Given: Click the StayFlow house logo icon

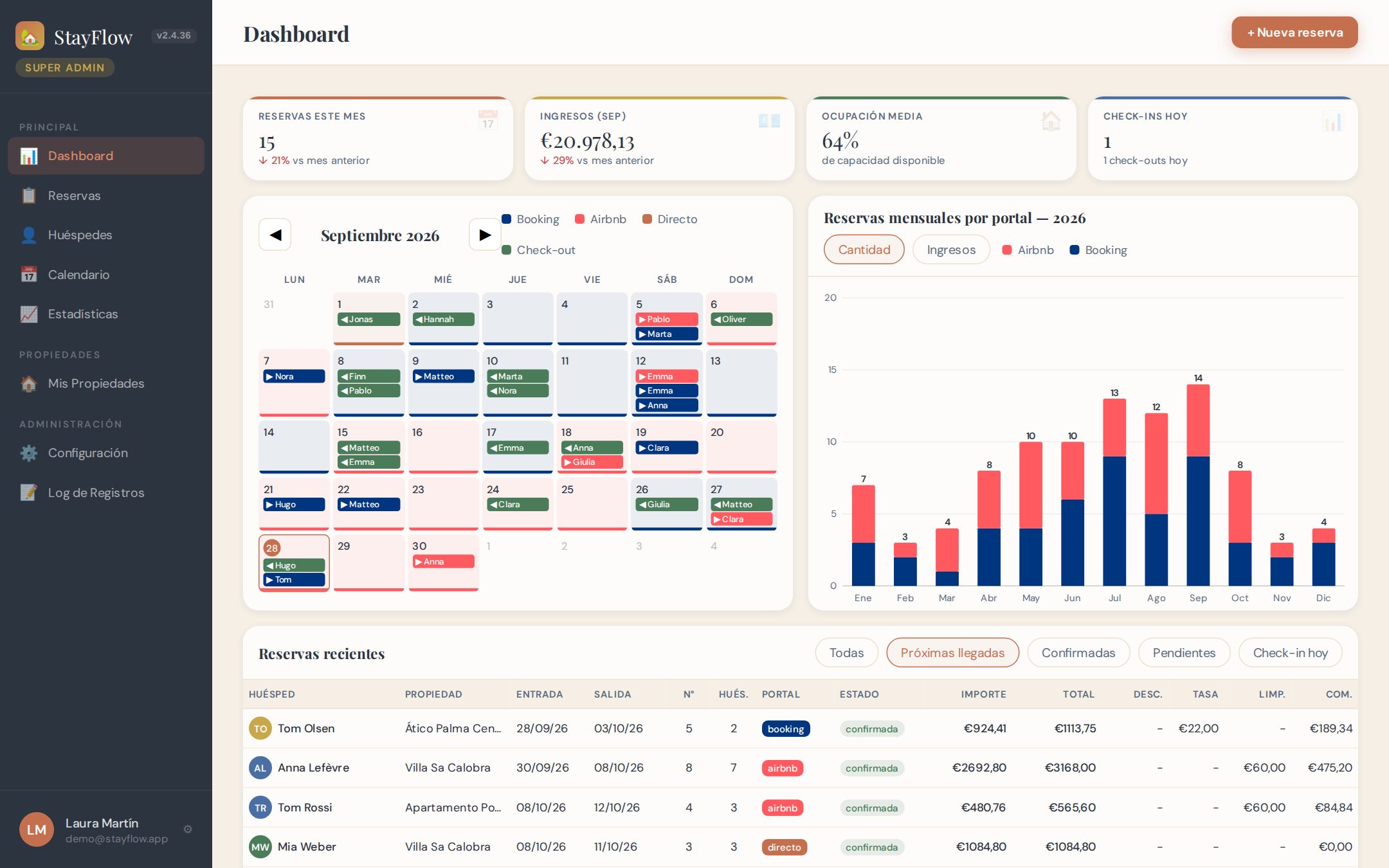Looking at the screenshot, I should pos(30,36).
